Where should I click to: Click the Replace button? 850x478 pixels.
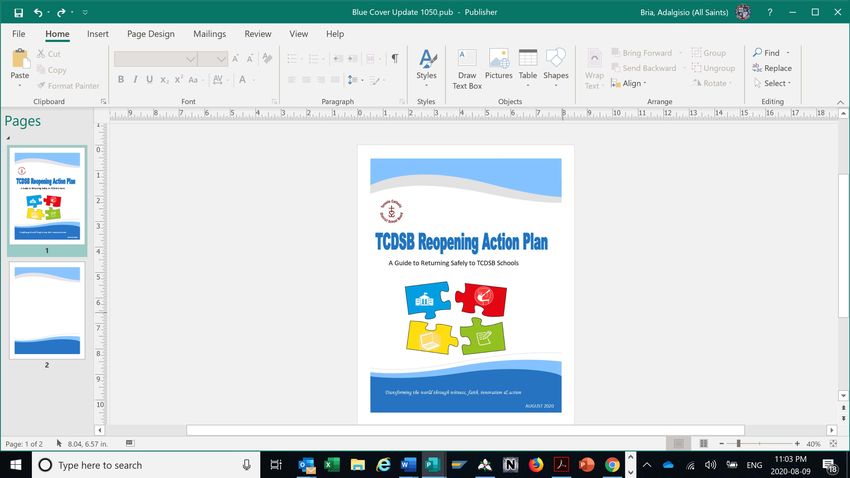(772, 68)
